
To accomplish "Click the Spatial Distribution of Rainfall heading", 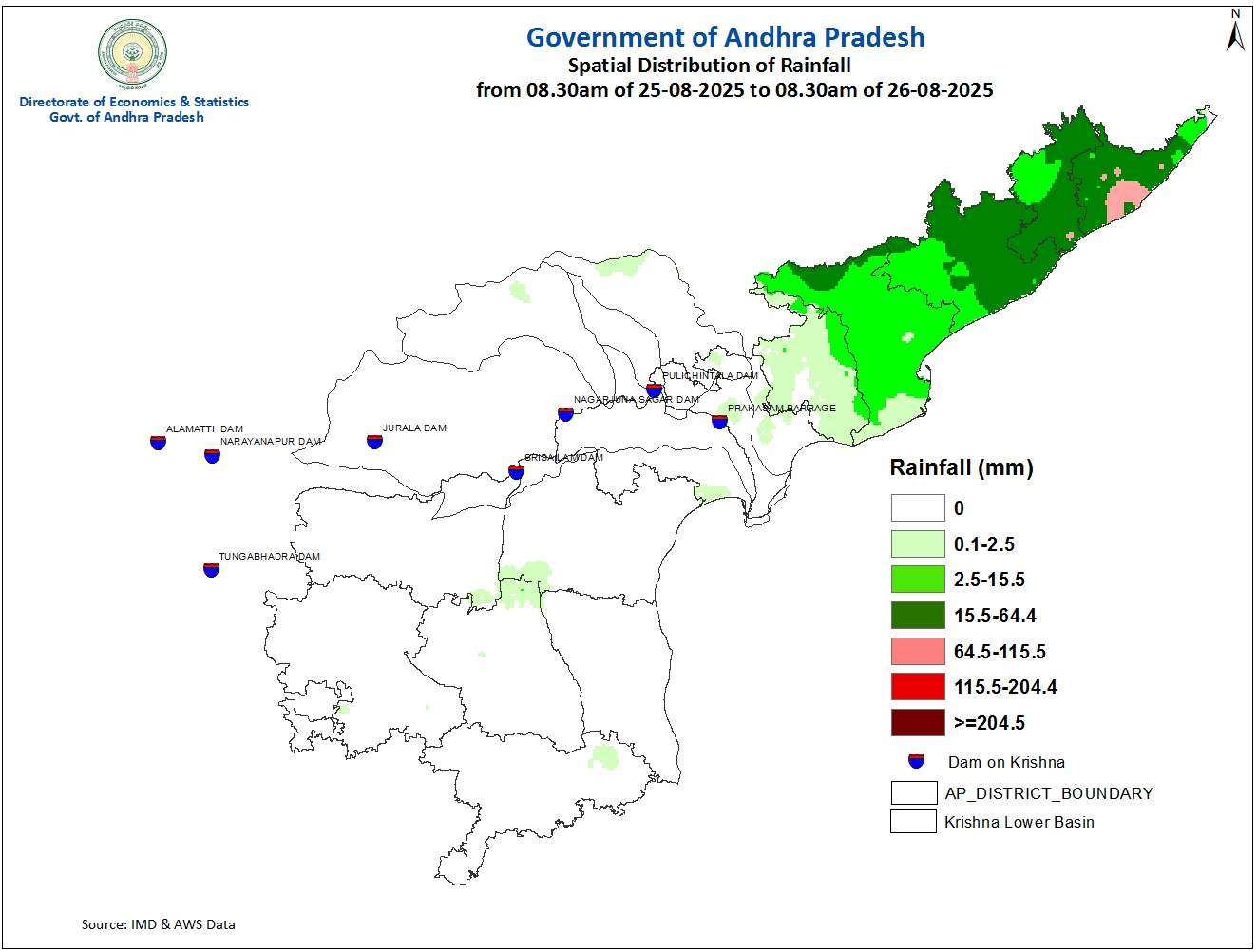I will click(709, 66).
